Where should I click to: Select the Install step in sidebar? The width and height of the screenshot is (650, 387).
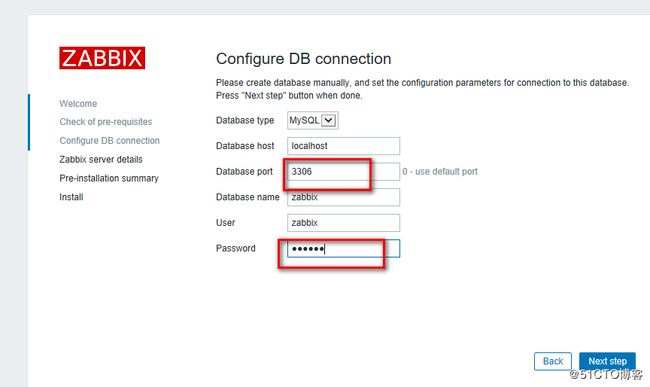click(x=71, y=197)
